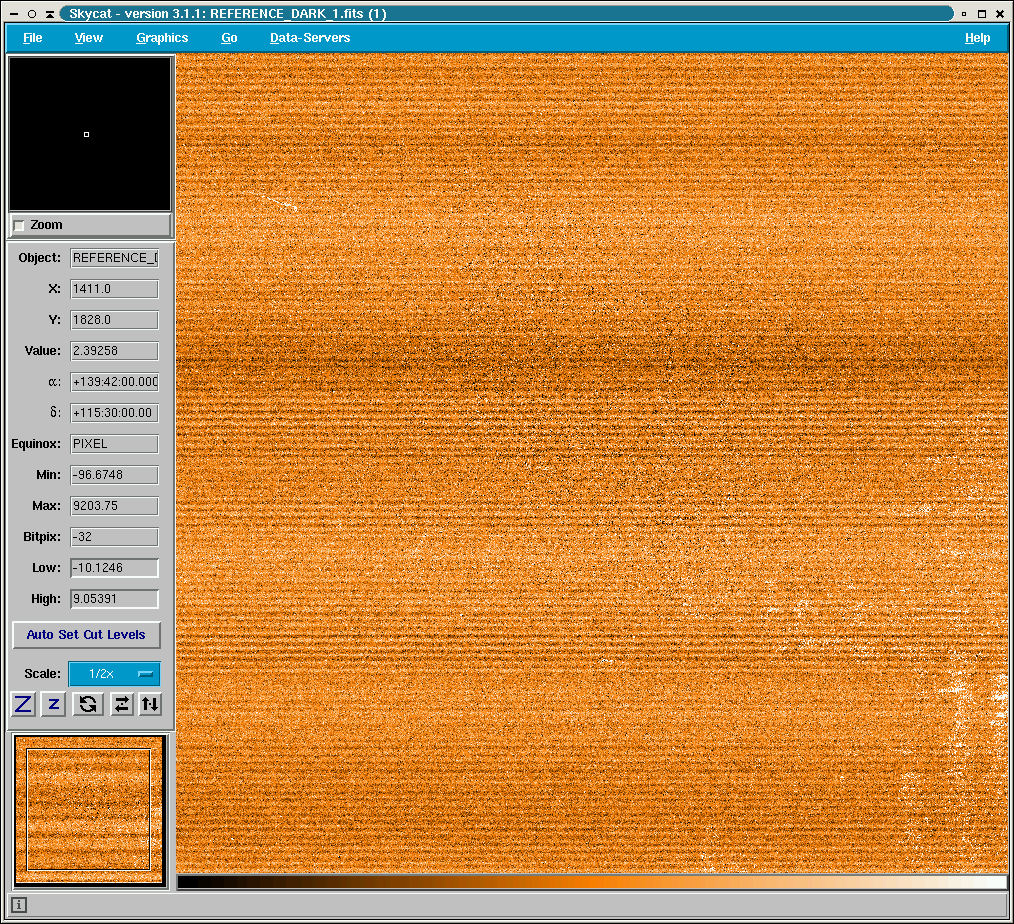Image resolution: width=1014 pixels, height=924 pixels.
Task: Flip image vertically using the up-down arrows
Action: [150, 704]
